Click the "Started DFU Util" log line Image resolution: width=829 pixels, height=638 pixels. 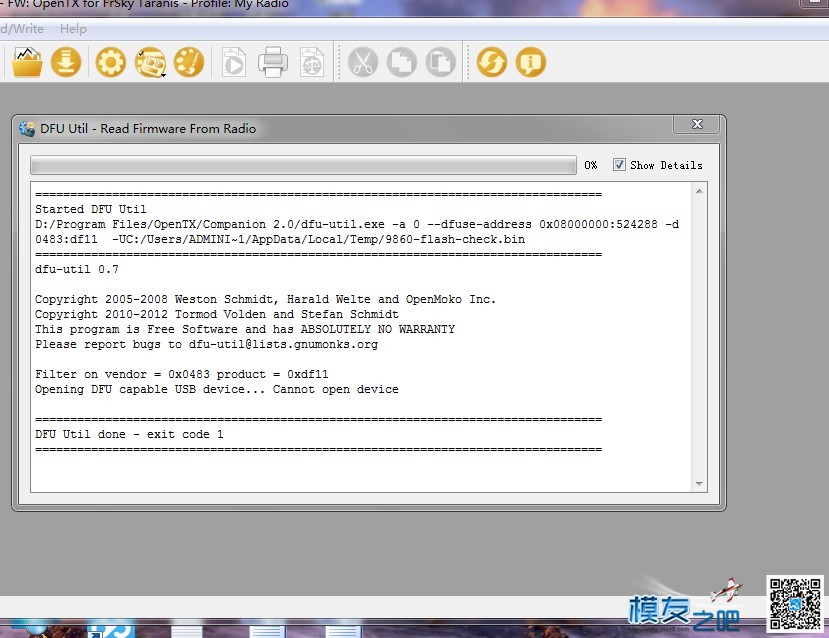click(x=90, y=209)
